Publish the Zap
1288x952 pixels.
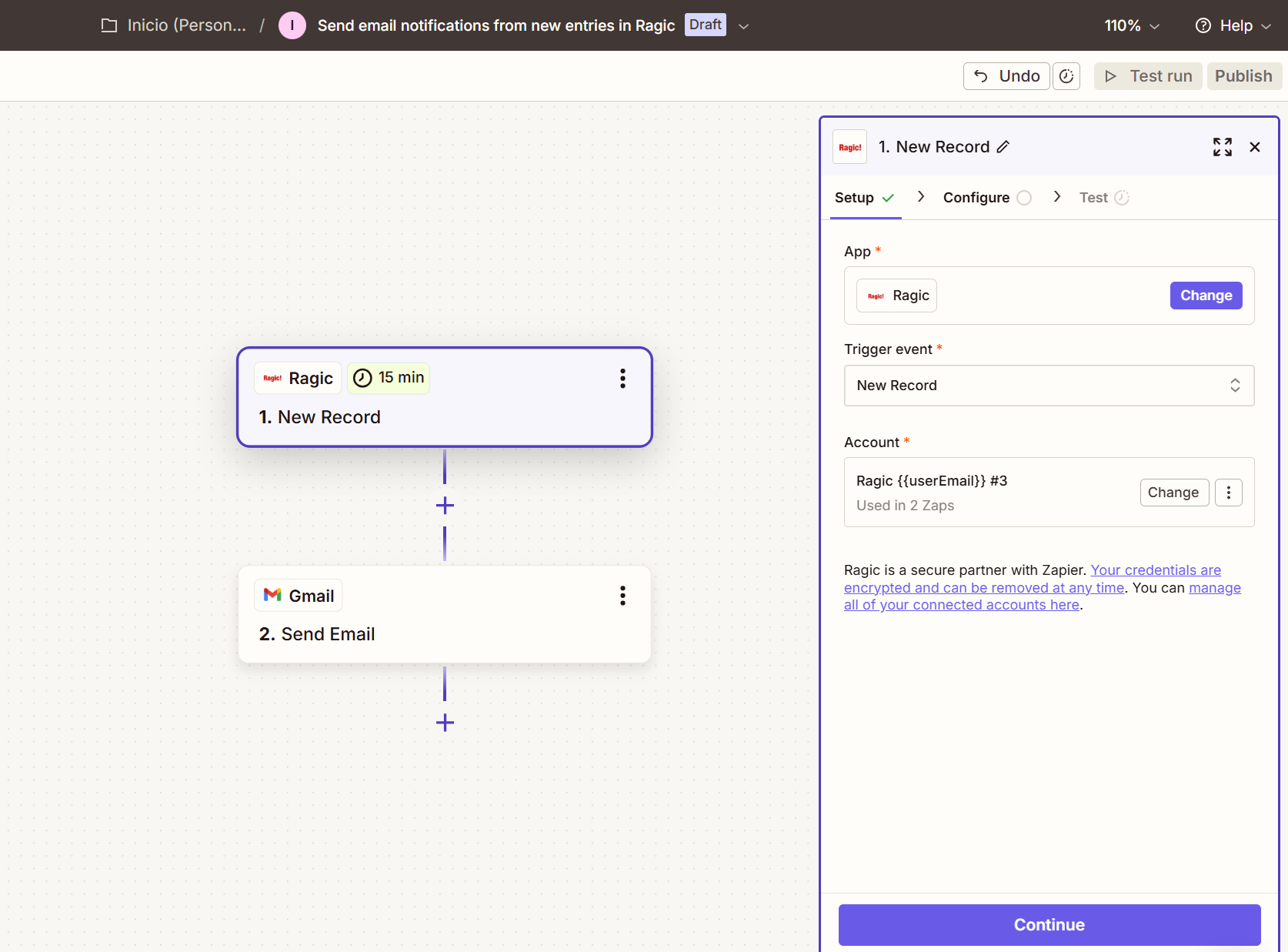coord(1243,76)
